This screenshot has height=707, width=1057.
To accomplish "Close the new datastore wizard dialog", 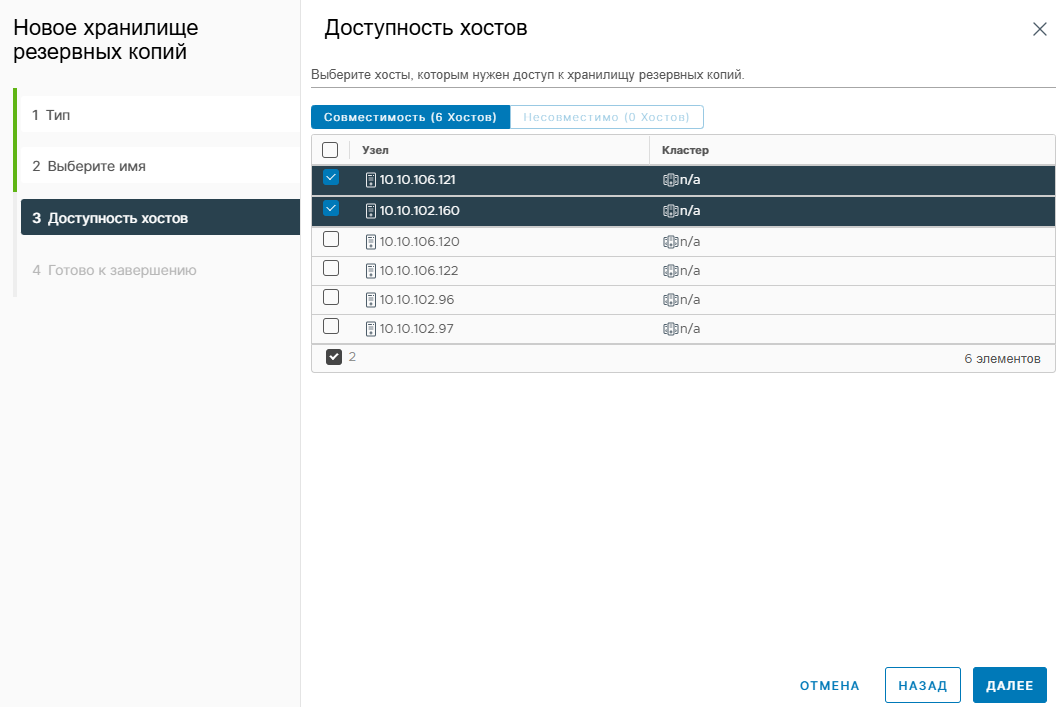I will tap(1039, 29).
